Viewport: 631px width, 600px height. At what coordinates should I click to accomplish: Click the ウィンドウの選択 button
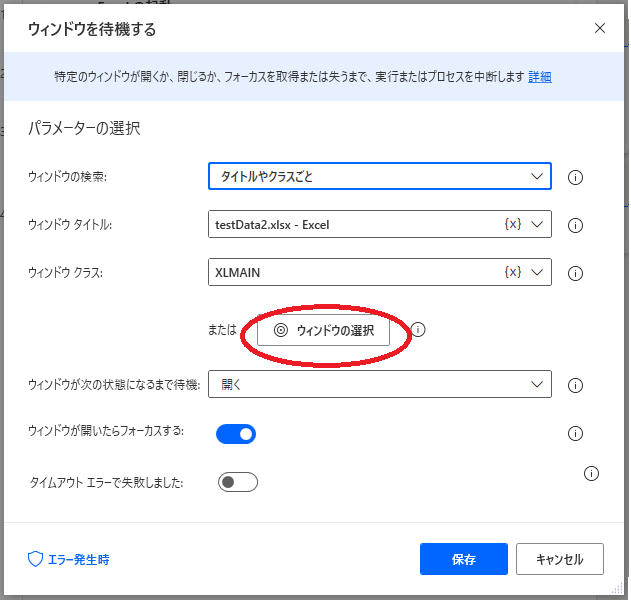pos(323,331)
